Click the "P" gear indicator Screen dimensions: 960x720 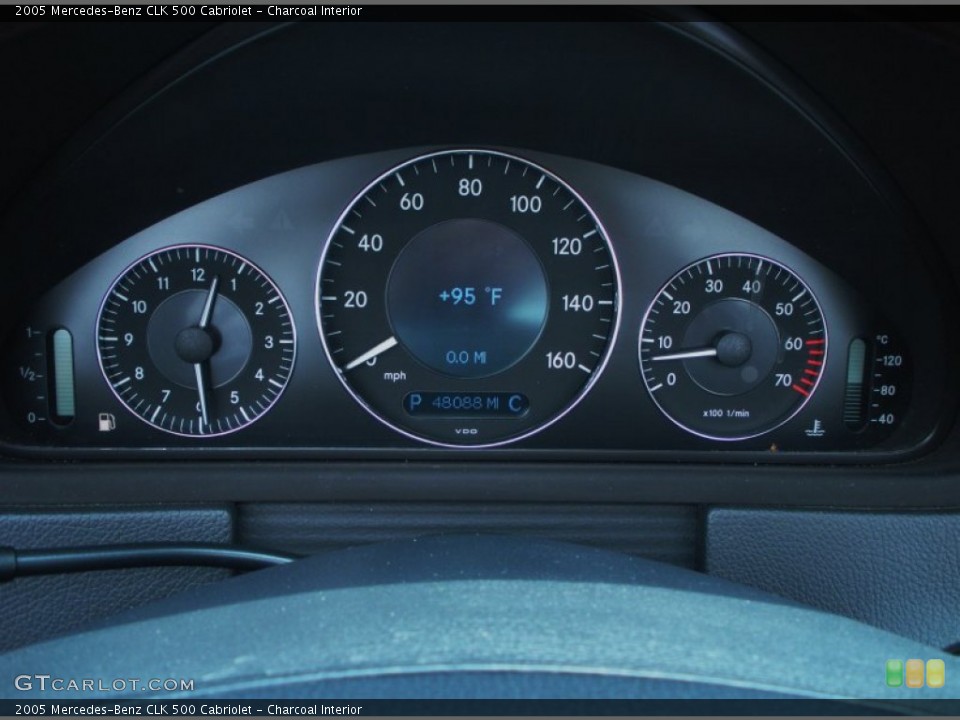(415, 403)
